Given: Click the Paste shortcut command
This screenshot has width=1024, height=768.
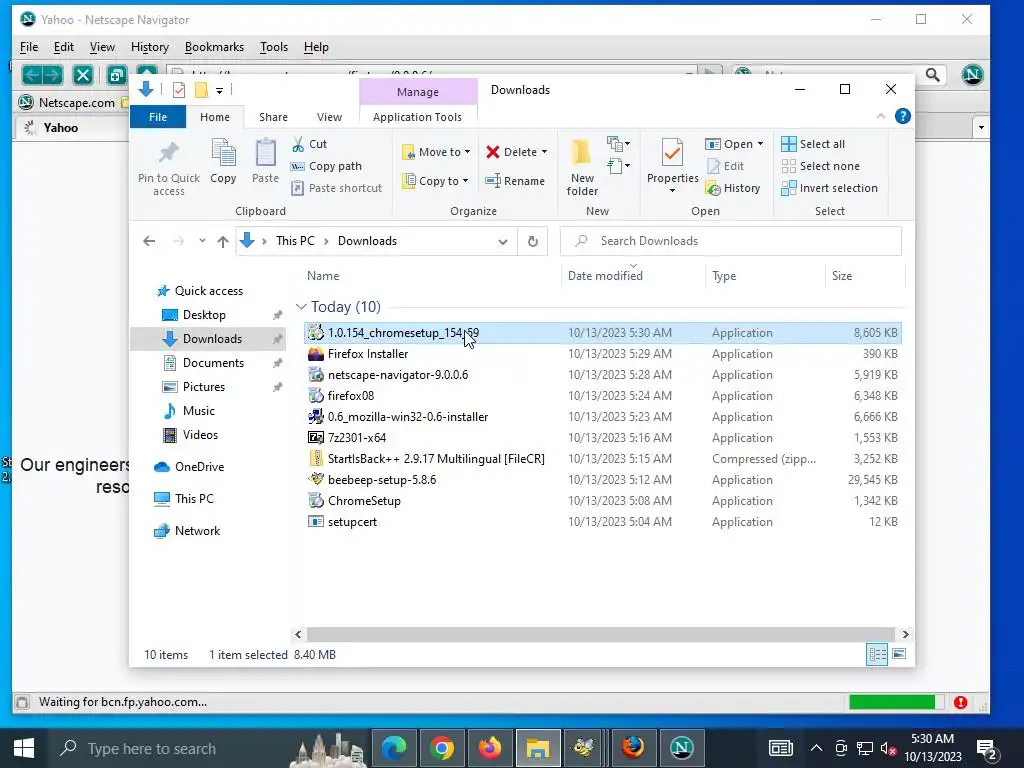Looking at the screenshot, I should coord(336,188).
